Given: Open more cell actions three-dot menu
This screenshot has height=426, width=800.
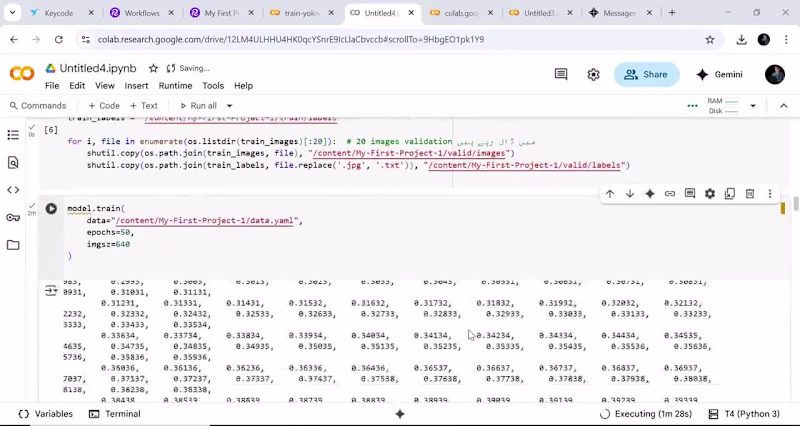Looking at the screenshot, I should point(769,194).
